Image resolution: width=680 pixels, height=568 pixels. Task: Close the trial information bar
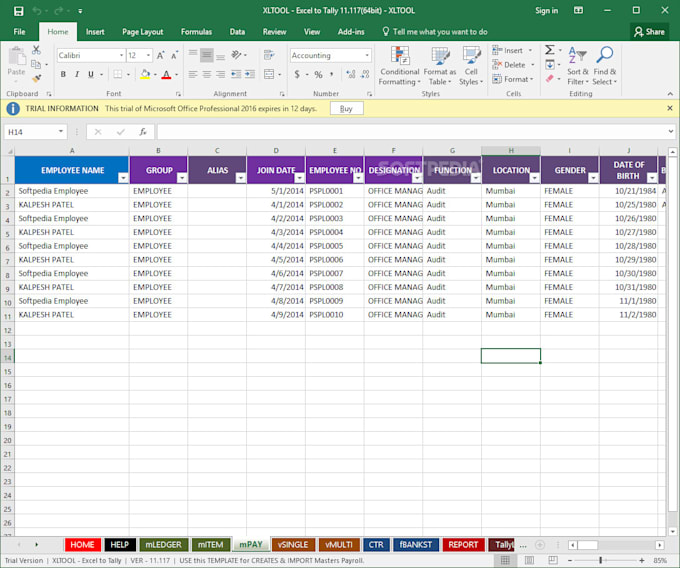670,108
